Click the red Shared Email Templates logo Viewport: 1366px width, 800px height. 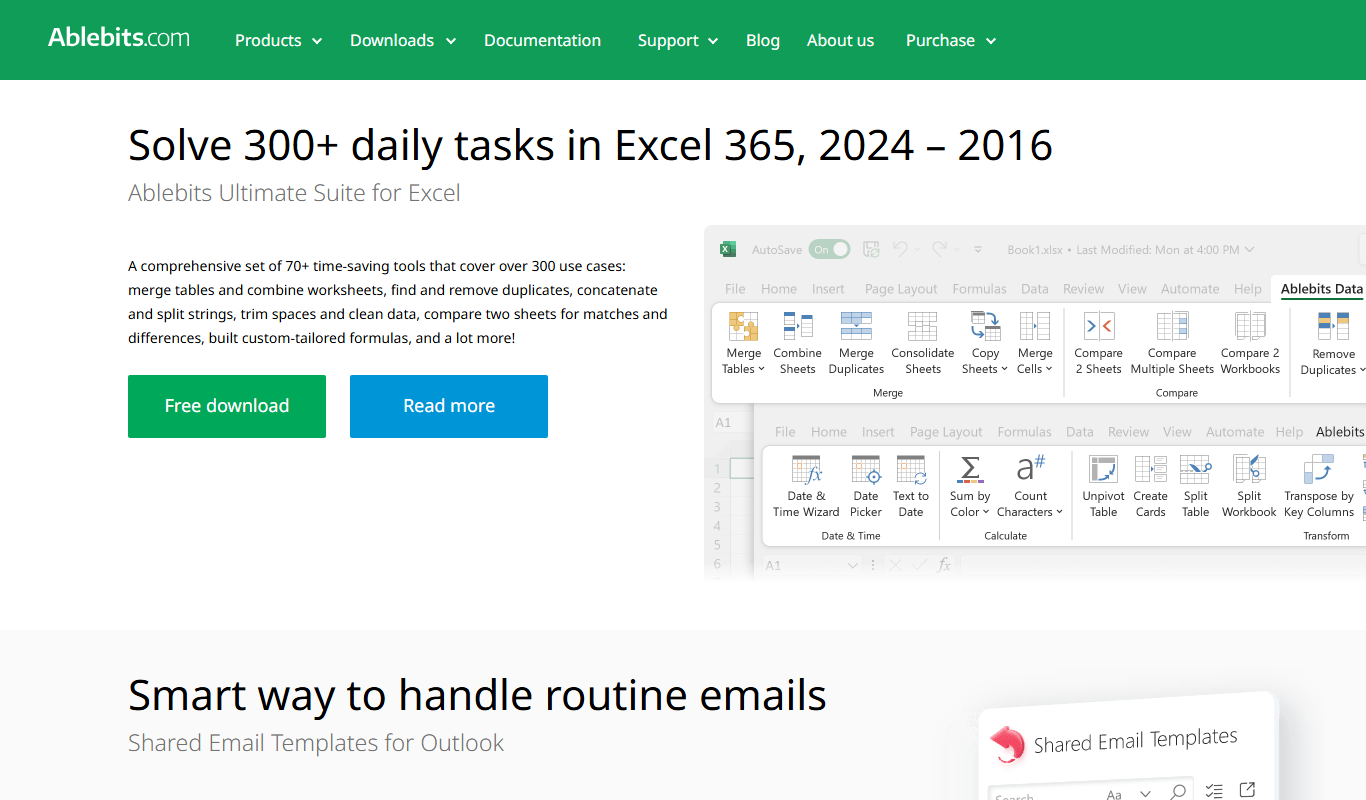(1007, 745)
